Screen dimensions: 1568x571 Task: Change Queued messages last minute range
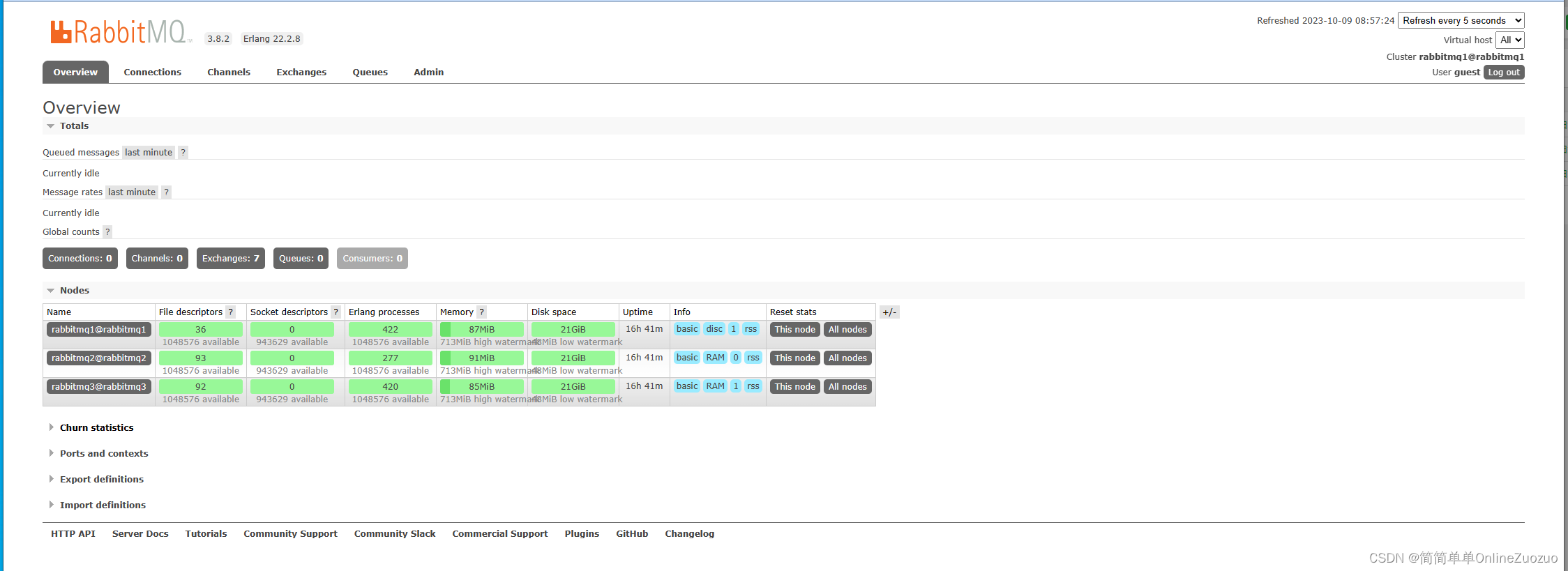149,152
